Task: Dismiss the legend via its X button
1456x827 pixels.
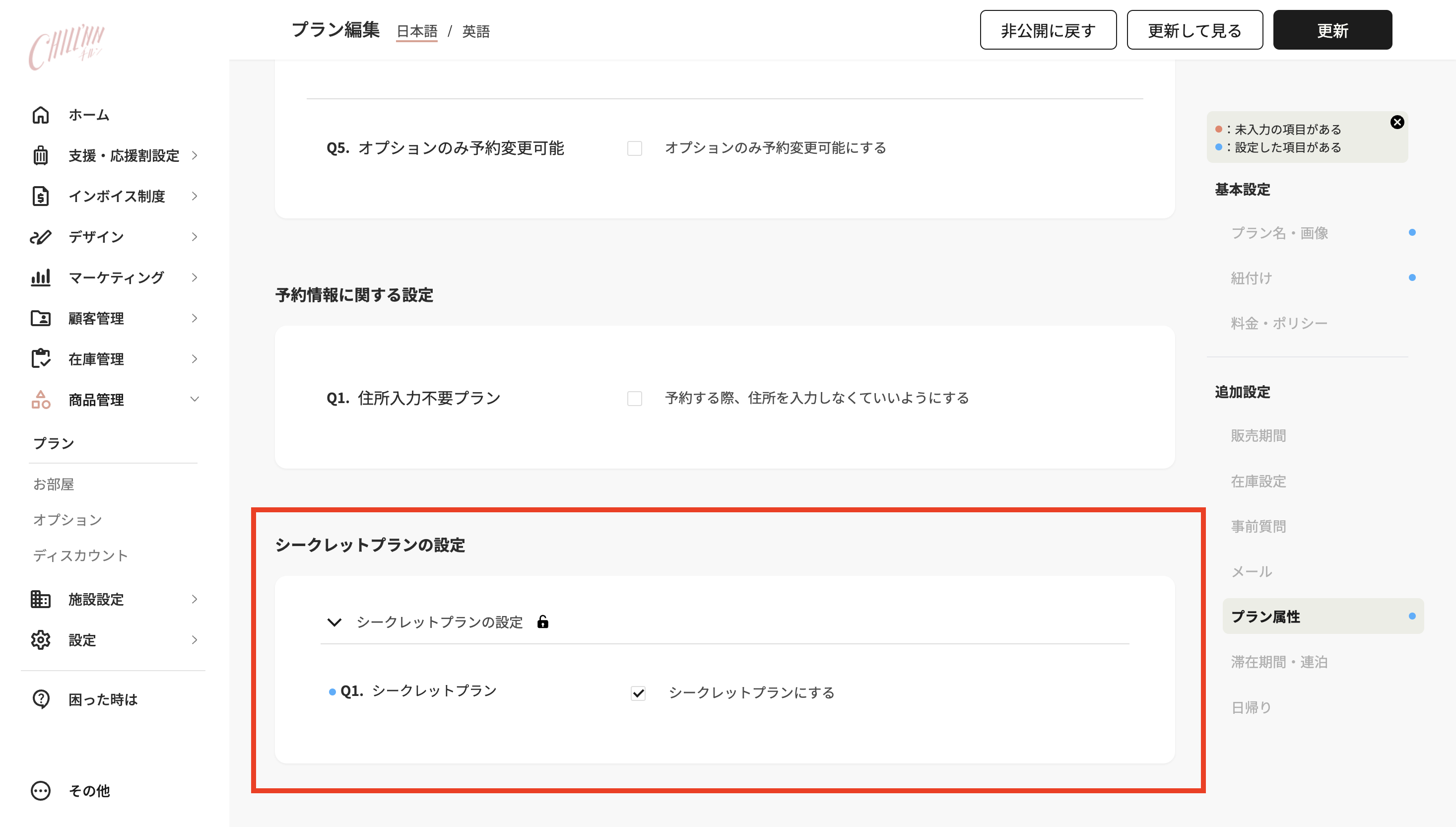Action: pyautogui.click(x=1397, y=121)
